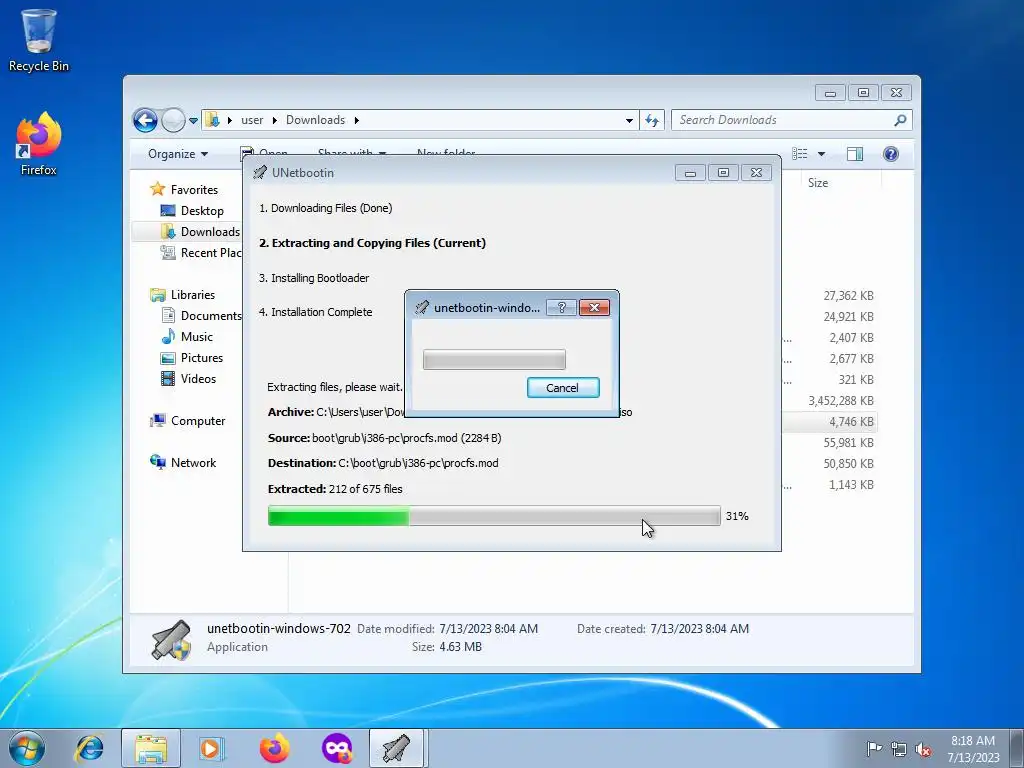Select Libraries in navigation pane
The height and width of the screenshot is (768, 1024).
point(193,295)
